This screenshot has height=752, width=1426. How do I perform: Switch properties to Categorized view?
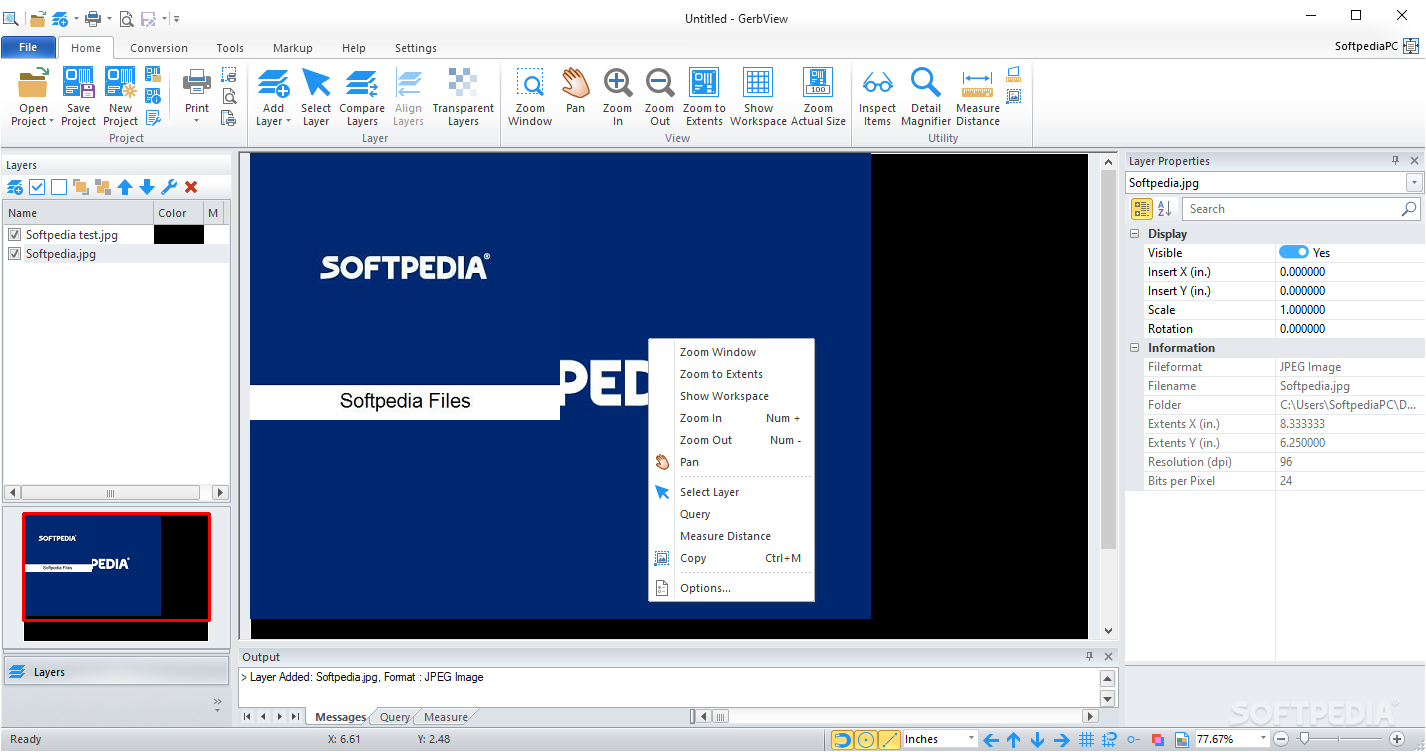coord(1141,209)
